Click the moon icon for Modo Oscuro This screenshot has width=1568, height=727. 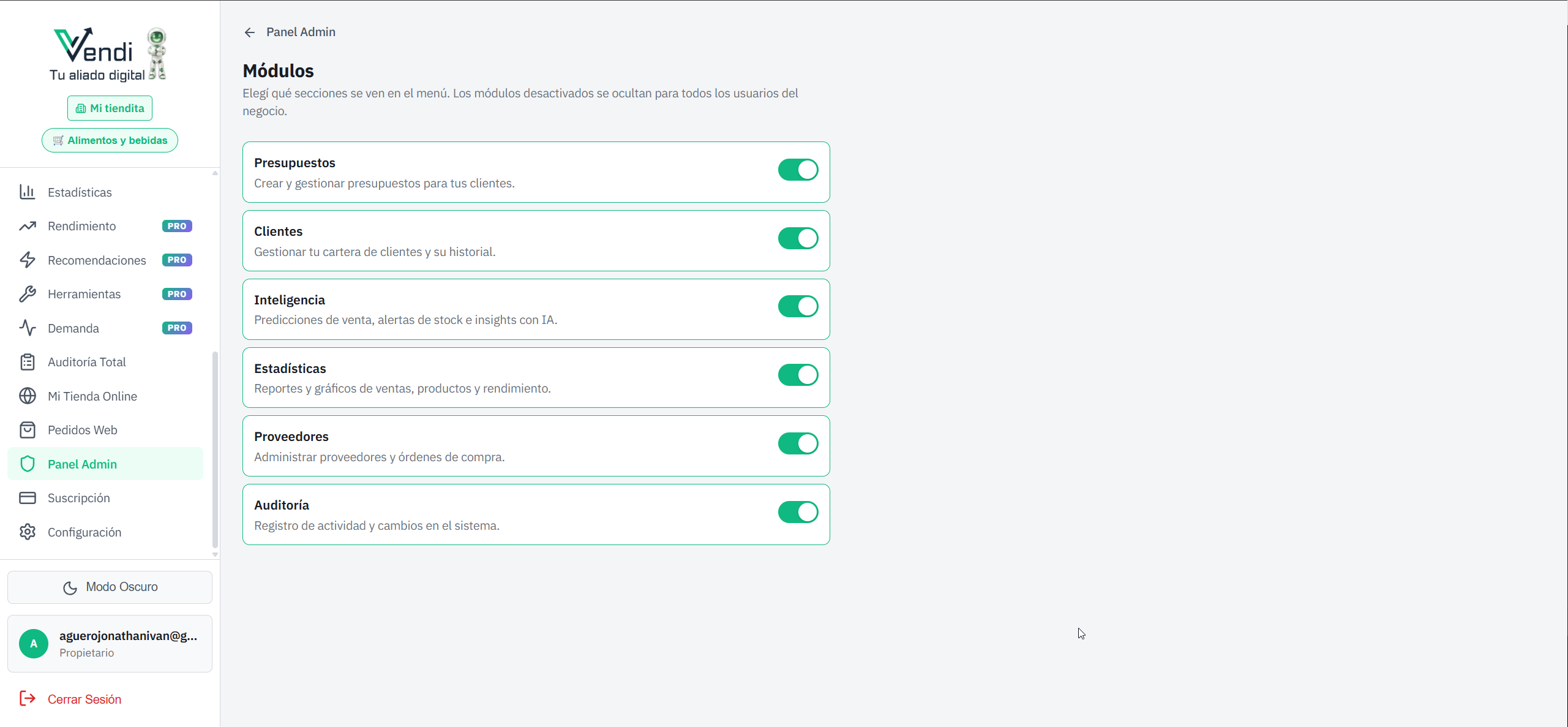70,587
